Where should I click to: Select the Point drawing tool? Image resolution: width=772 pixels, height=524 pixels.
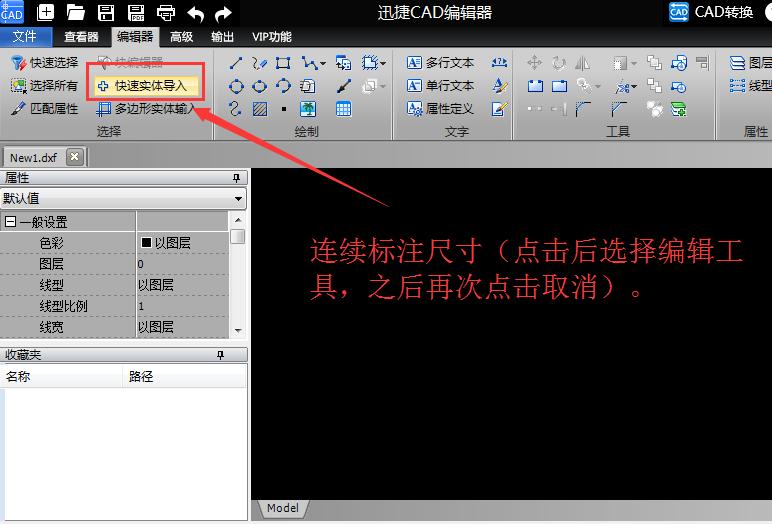(284, 109)
